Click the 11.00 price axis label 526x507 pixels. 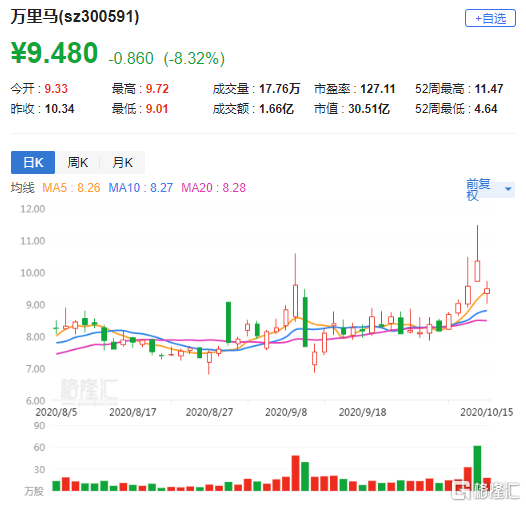pos(33,241)
